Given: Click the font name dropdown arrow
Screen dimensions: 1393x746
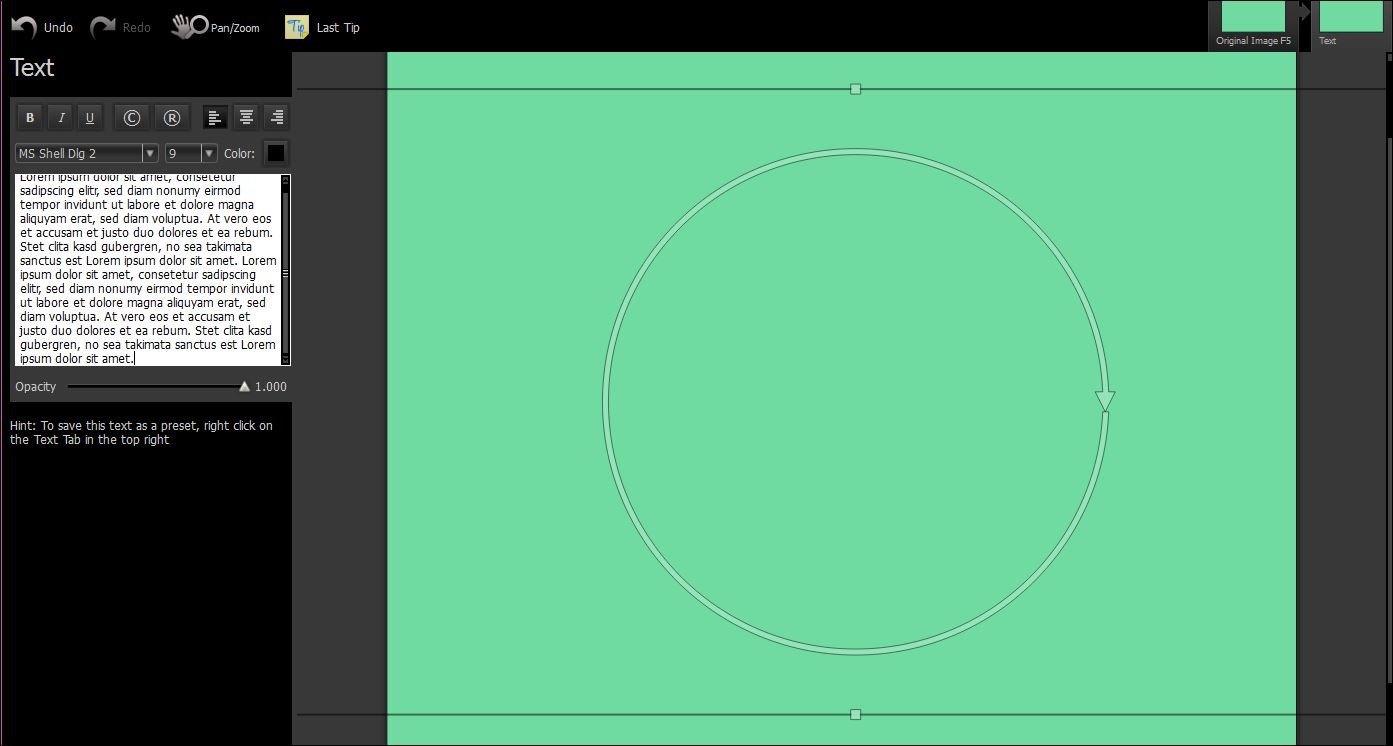Looking at the screenshot, I should point(151,153).
